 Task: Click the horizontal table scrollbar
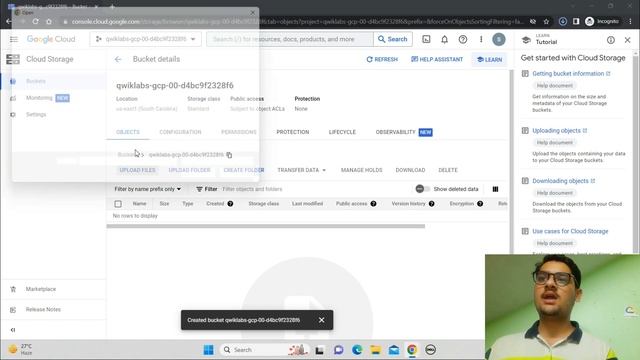[266, 226]
